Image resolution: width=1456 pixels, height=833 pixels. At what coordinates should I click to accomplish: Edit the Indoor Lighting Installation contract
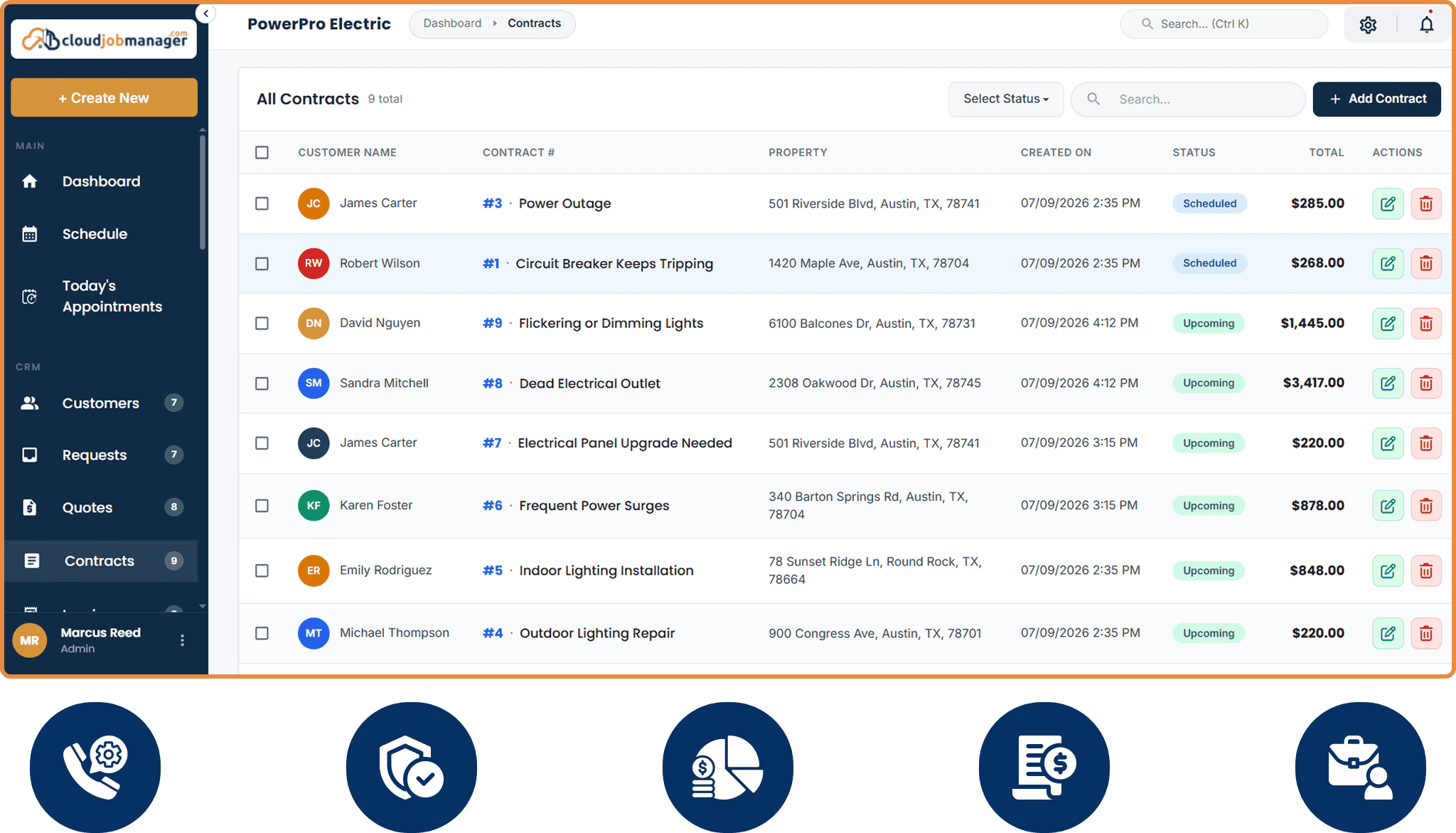point(1388,571)
